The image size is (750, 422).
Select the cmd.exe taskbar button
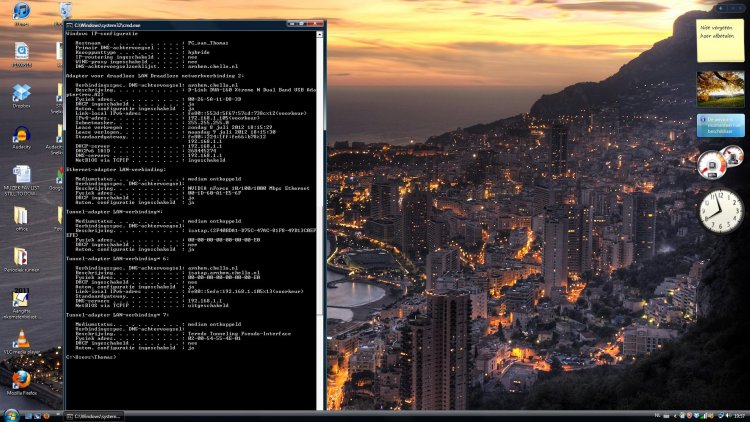pyautogui.click(x=95, y=416)
